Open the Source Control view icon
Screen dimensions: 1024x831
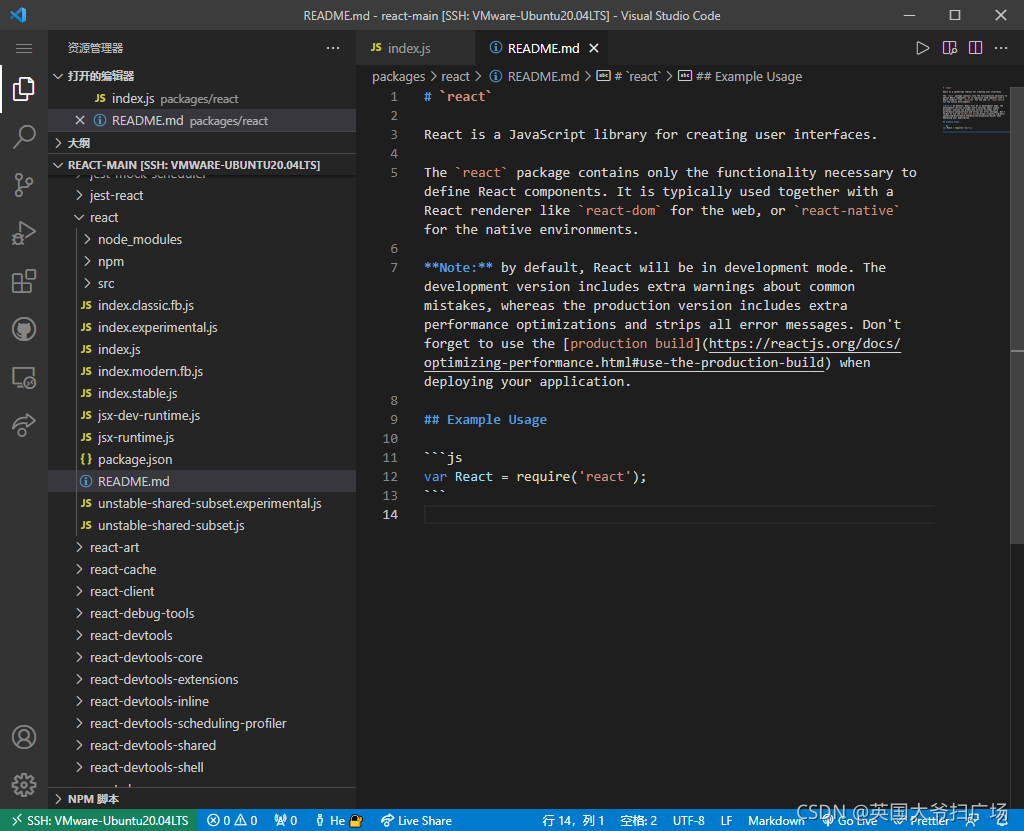click(x=24, y=185)
